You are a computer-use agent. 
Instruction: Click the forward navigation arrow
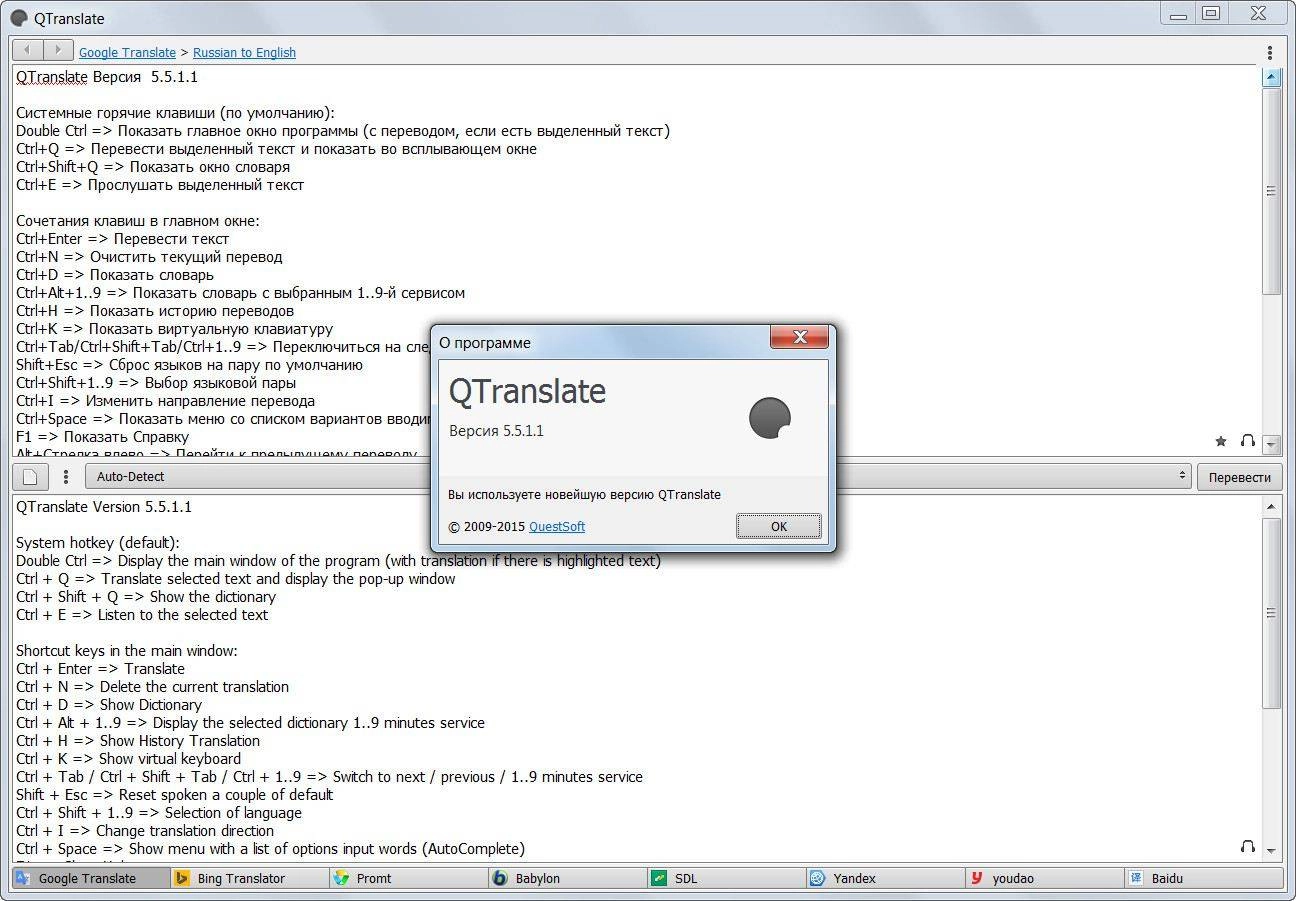(x=58, y=50)
